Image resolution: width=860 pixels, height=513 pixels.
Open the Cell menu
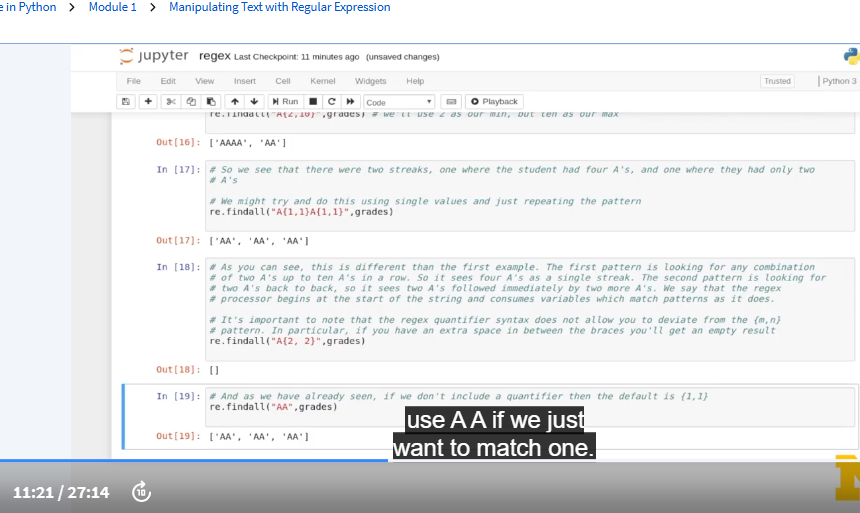(282, 81)
